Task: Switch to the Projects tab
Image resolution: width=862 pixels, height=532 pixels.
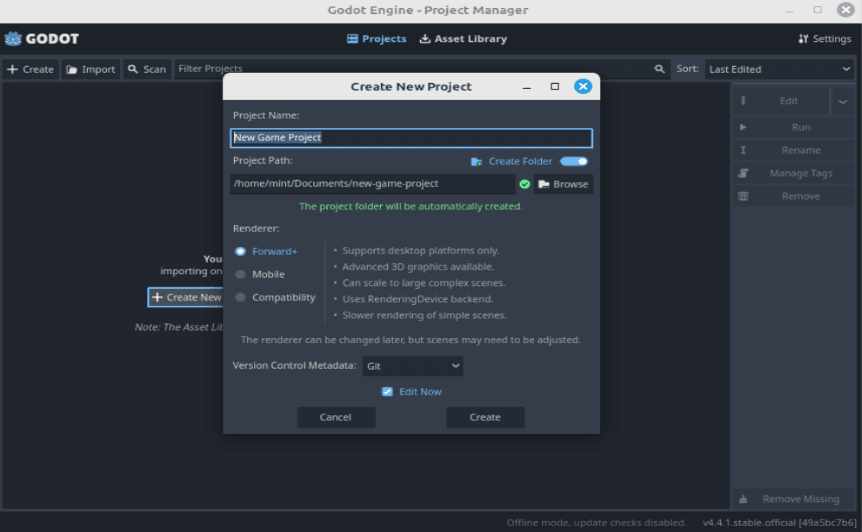Action: (x=376, y=39)
